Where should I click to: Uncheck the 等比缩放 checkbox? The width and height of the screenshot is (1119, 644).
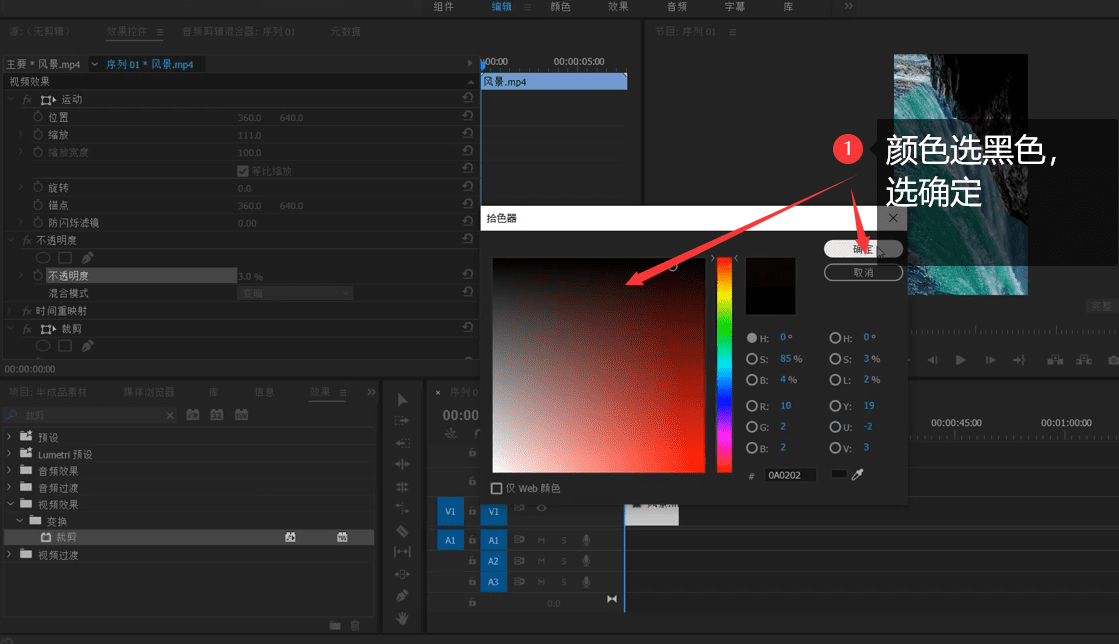click(243, 171)
